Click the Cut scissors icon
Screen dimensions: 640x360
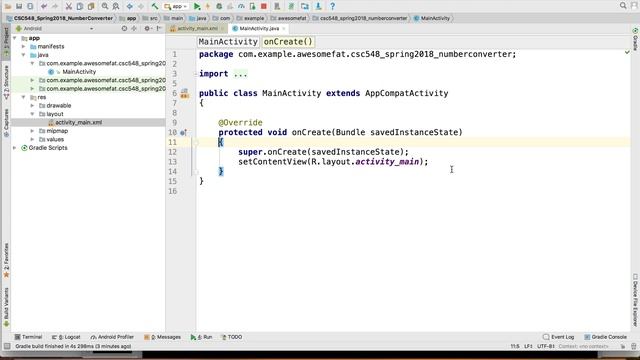(69, 6)
